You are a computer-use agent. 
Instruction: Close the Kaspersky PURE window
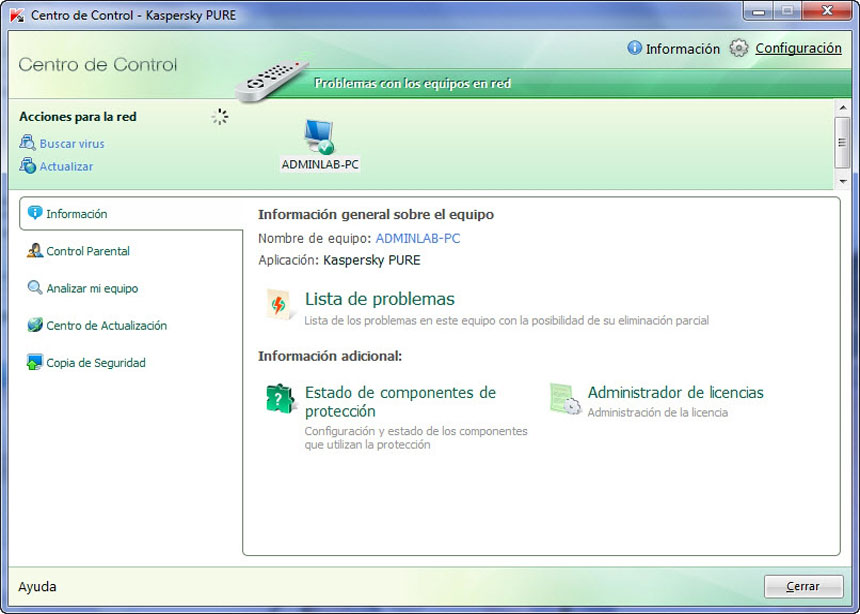(828, 10)
